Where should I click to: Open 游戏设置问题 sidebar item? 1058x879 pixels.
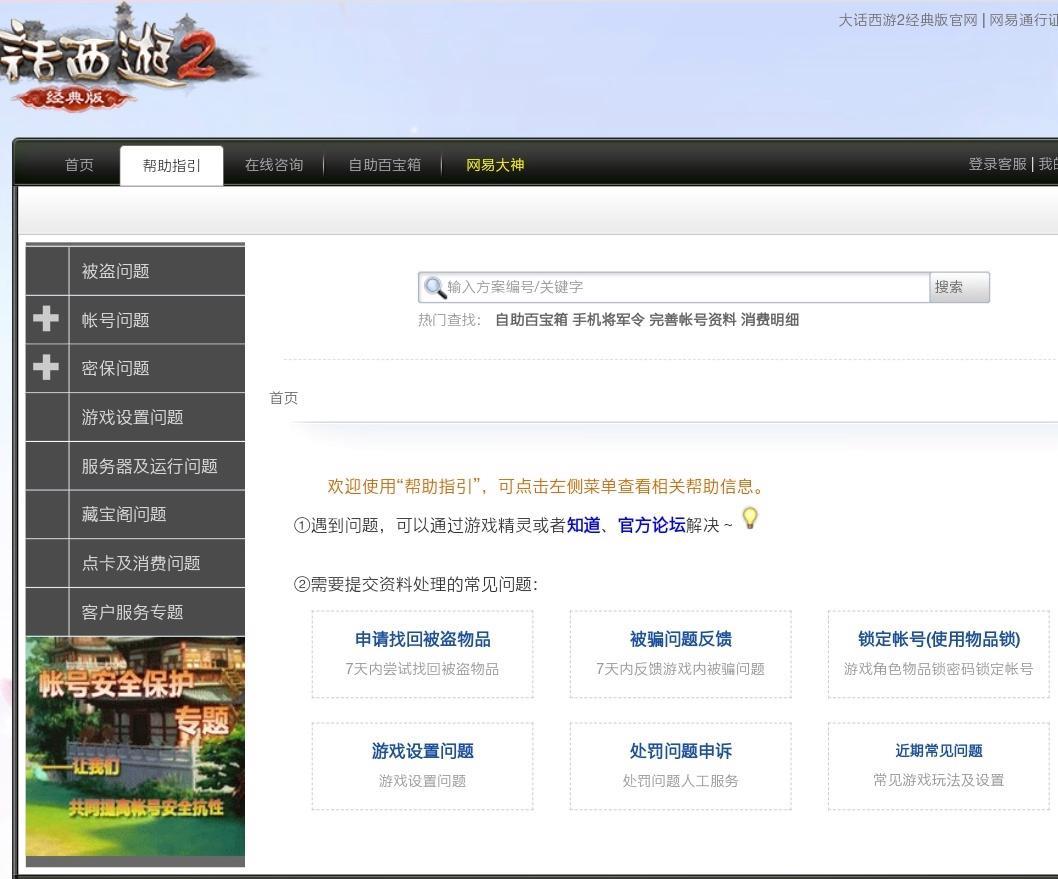point(135,418)
